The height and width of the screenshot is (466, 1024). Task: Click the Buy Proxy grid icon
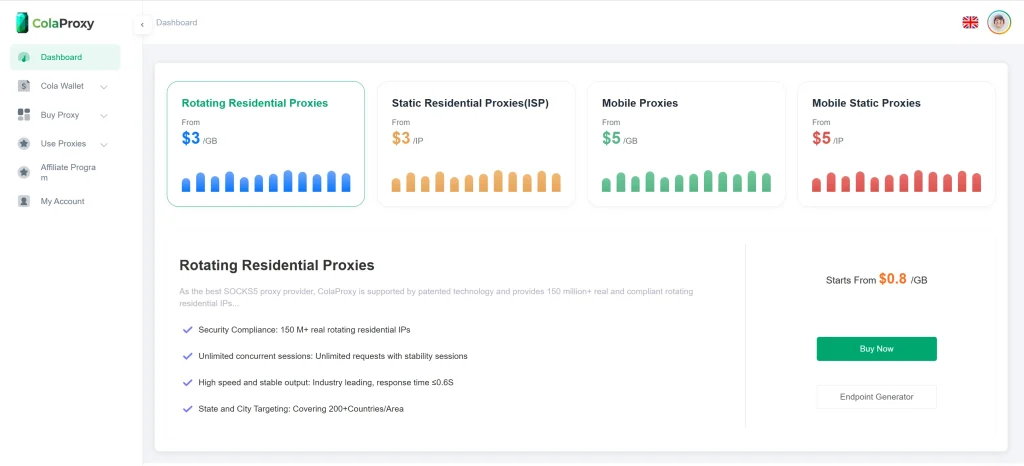click(24, 115)
